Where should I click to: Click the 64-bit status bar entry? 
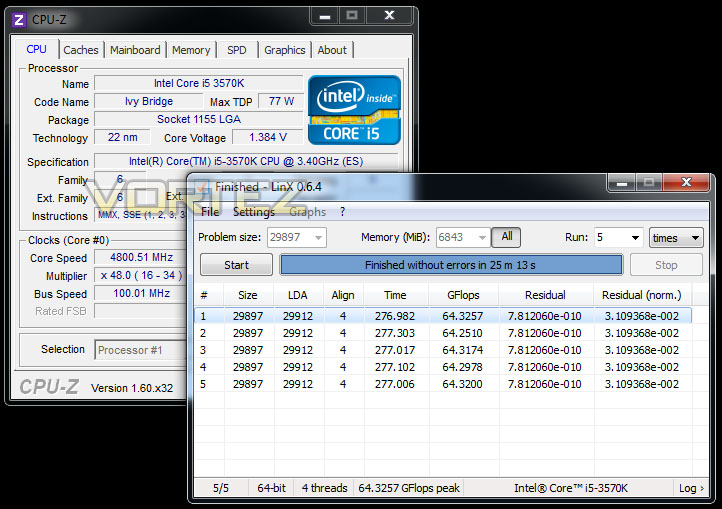(x=271, y=488)
